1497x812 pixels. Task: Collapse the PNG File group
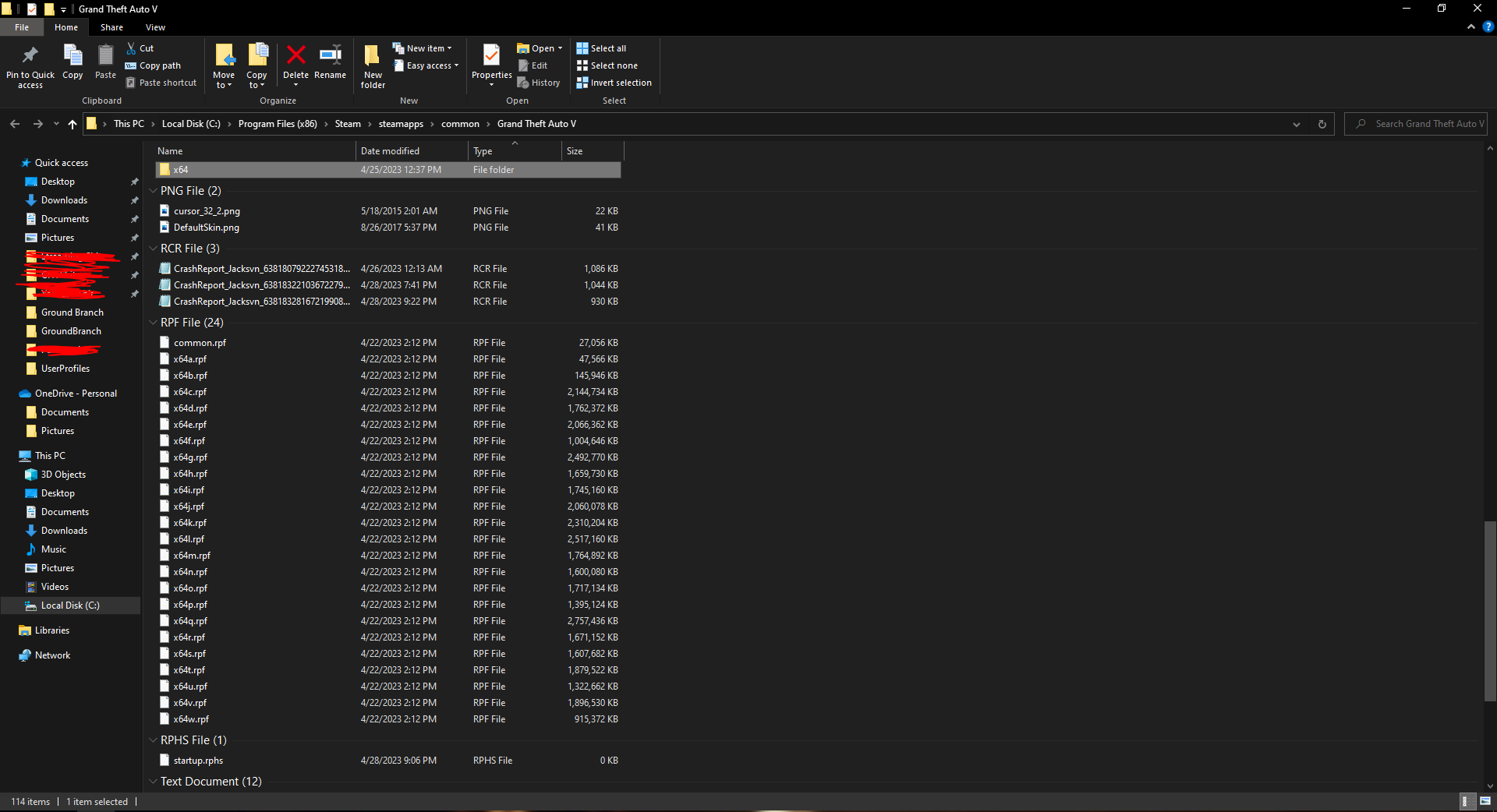tap(153, 191)
